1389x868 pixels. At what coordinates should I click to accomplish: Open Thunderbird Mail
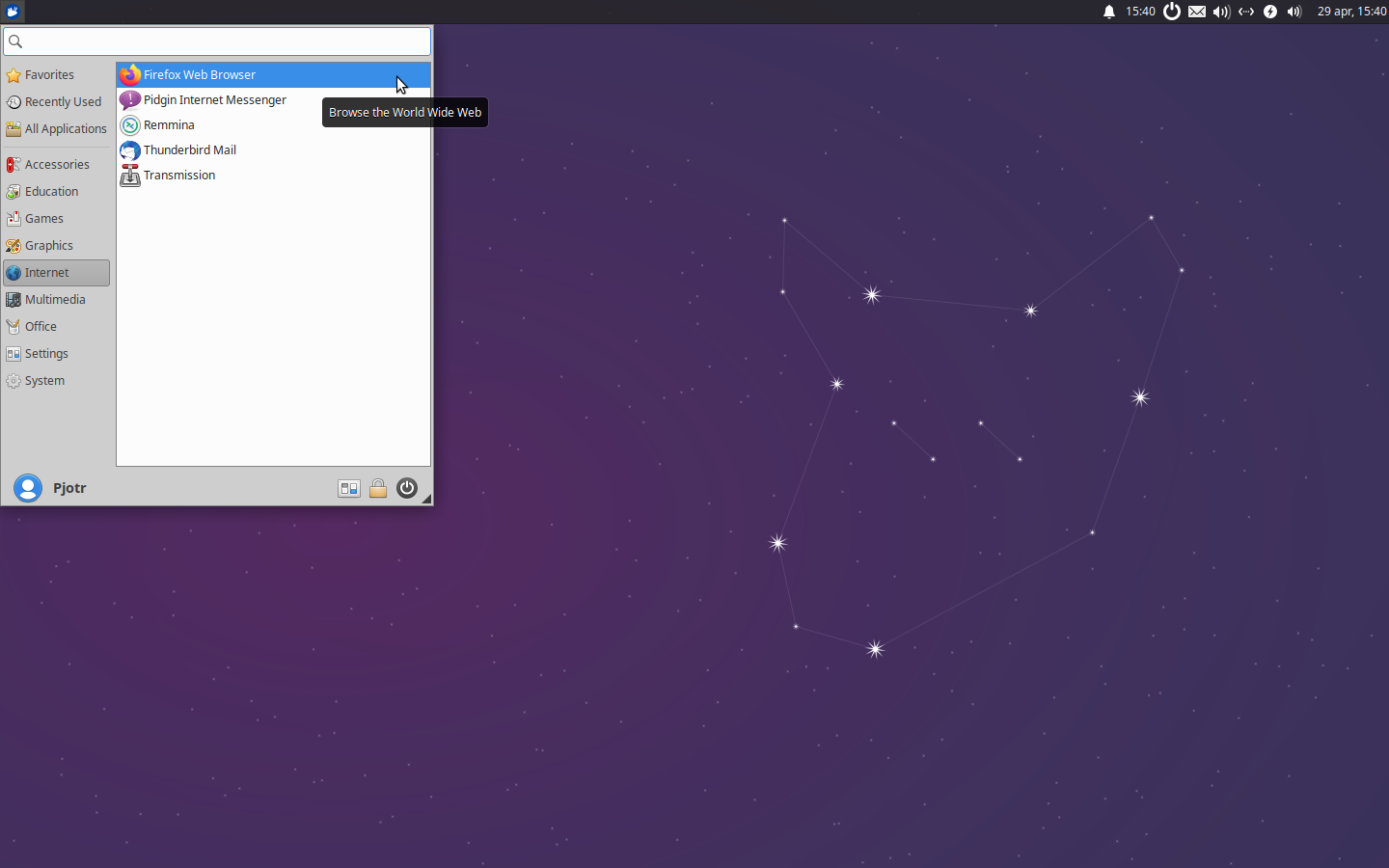coord(190,149)
